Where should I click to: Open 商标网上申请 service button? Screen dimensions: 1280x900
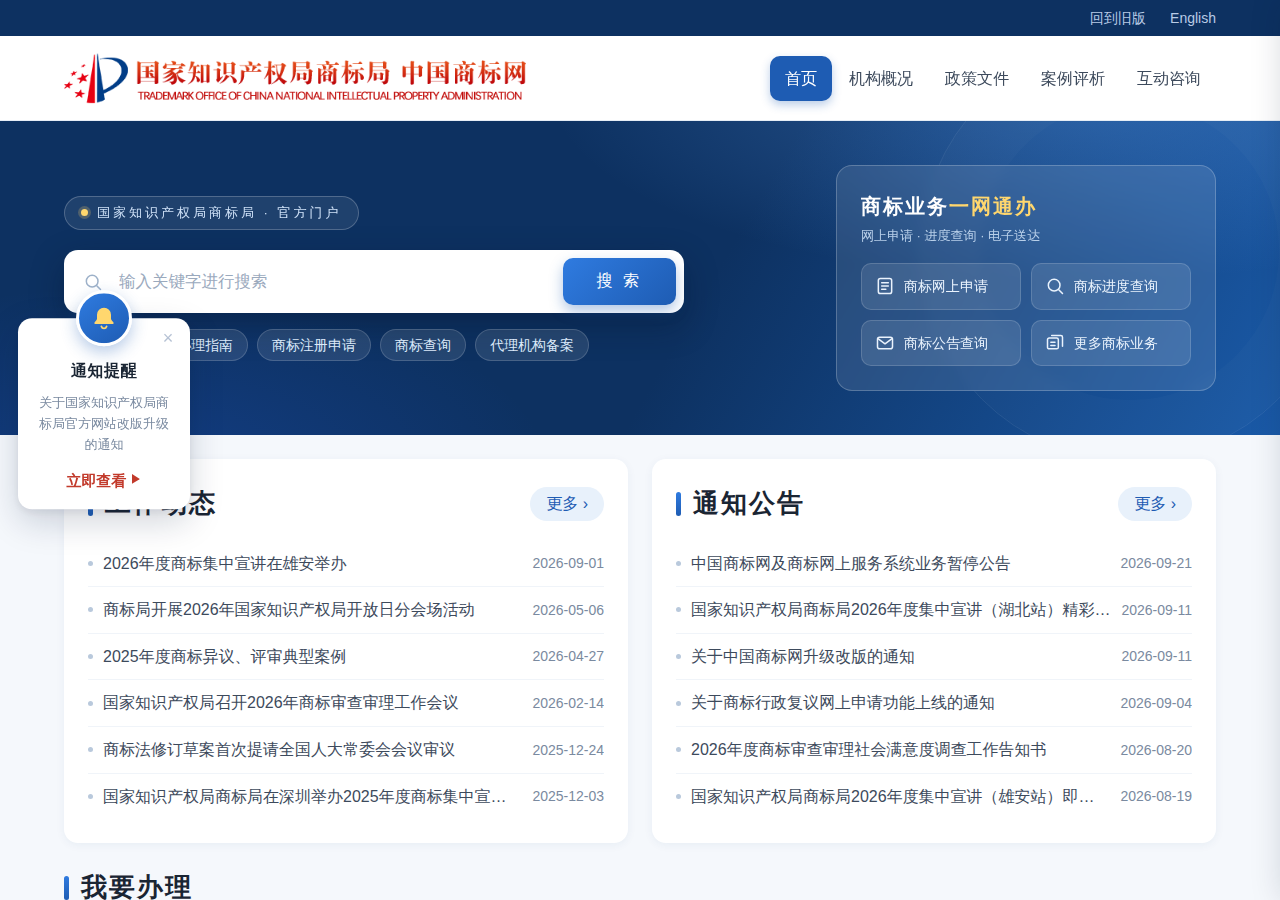tap(941, 286)
